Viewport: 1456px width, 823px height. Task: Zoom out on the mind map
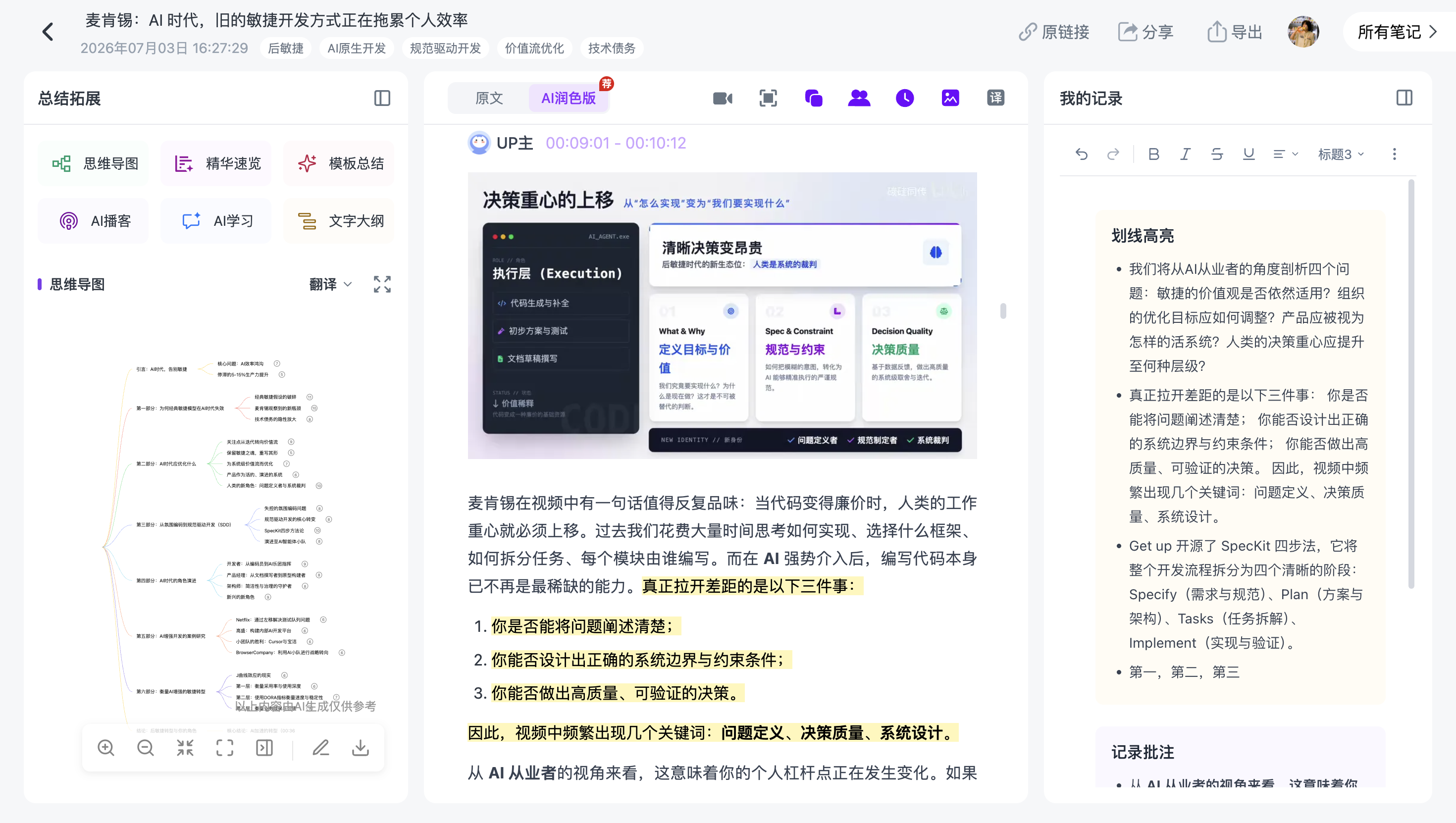pos(145,748)
